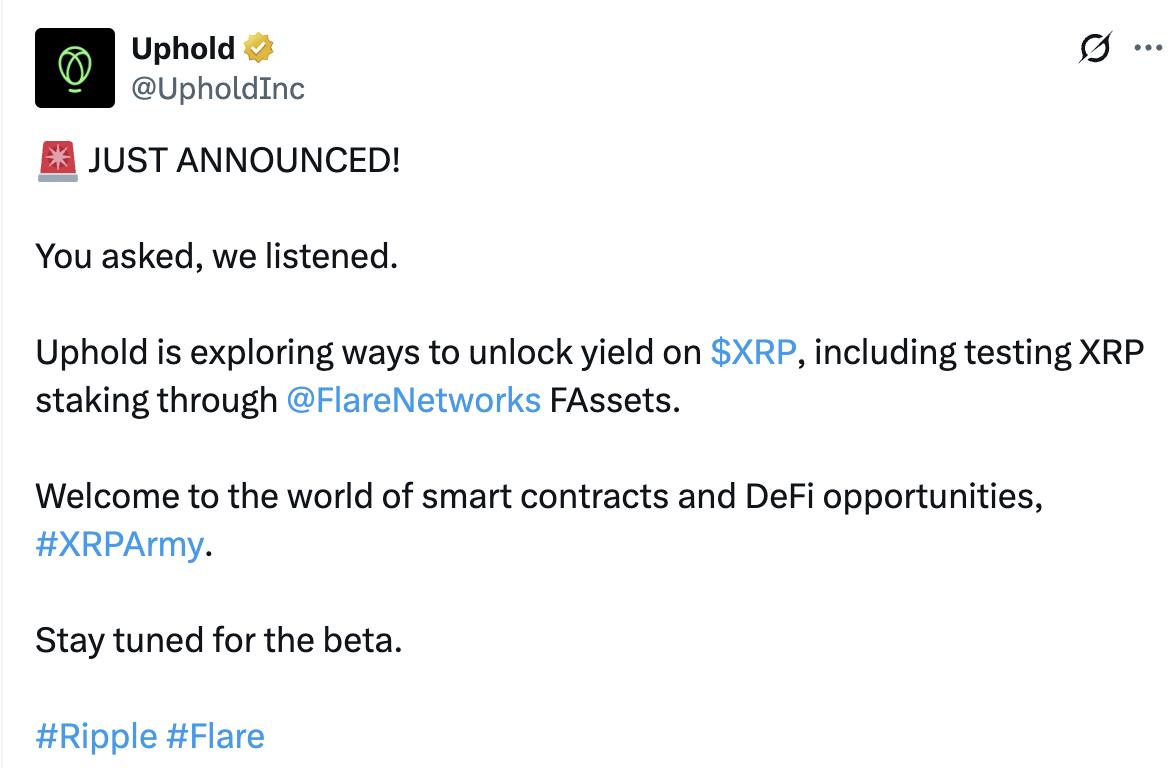This screenshot has width=1172, height=768.
Task: Click the #Flare hashtag
Action: [215, 737]
